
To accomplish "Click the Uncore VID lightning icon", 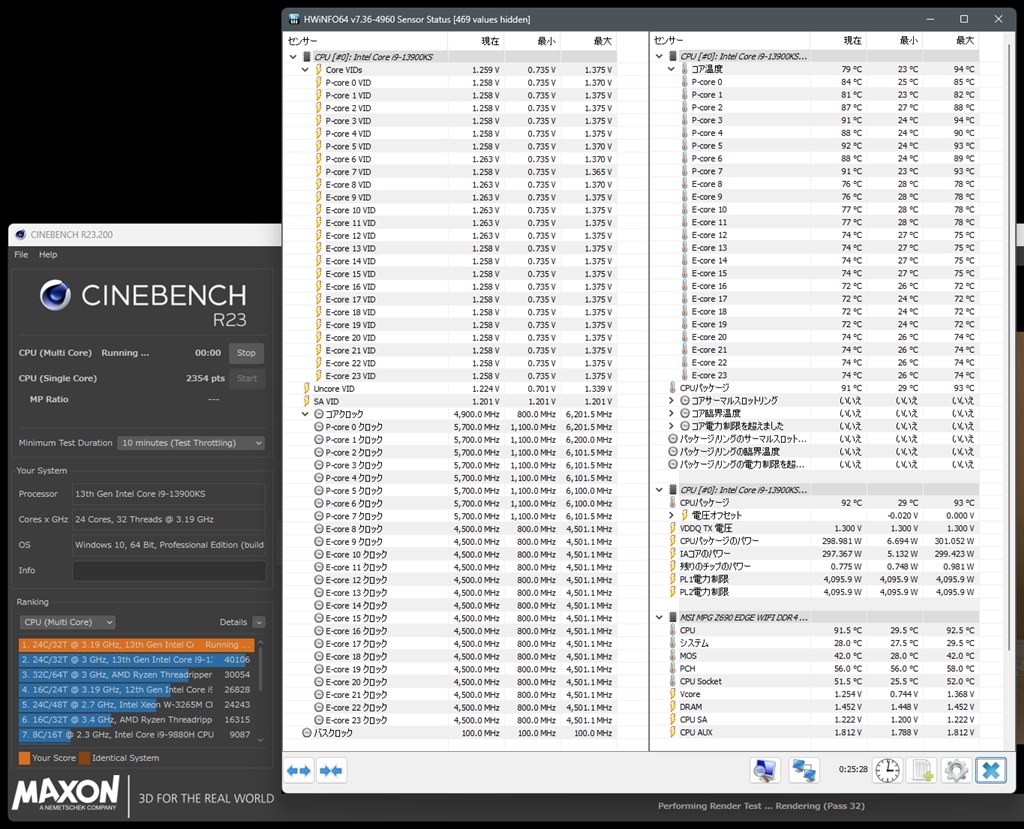I will point(306,389).
